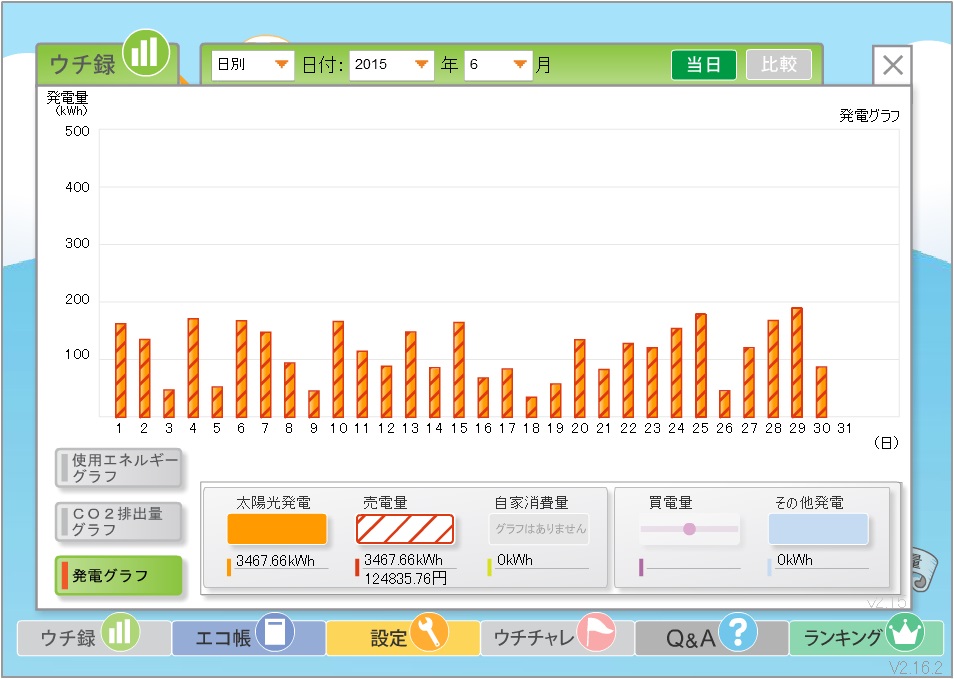Click the 発電量 (kWh) axis label
The height and width of the screenshot is (679, 954).
pos(68,103)
